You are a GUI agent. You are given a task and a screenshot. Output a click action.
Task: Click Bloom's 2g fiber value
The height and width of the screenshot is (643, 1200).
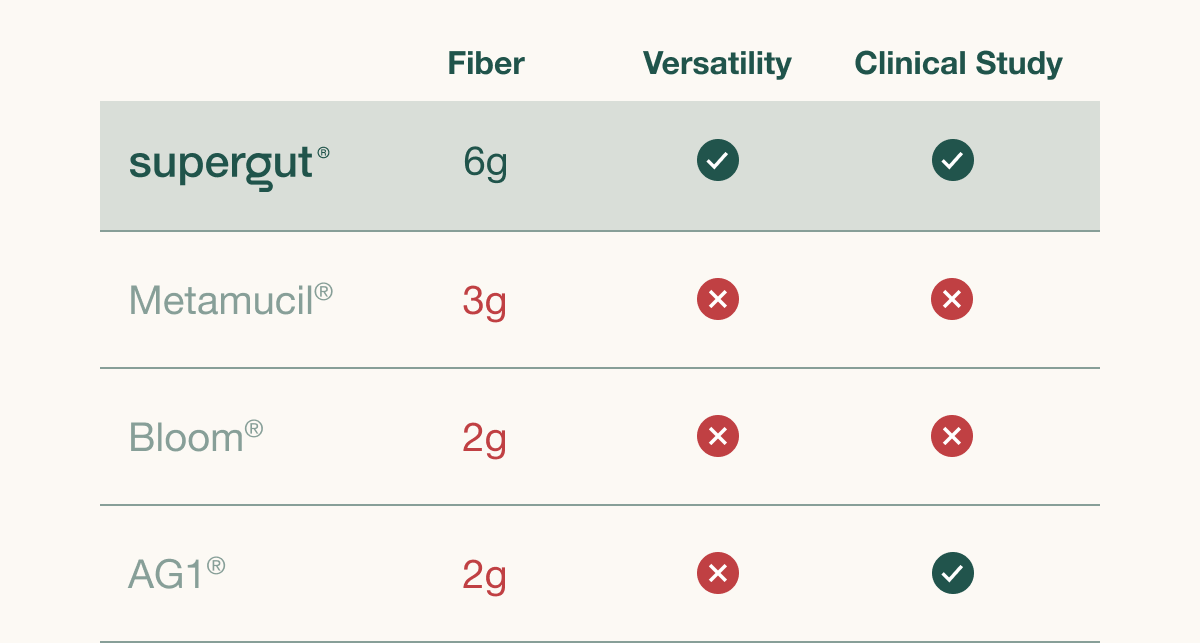[x=484, y=438]
